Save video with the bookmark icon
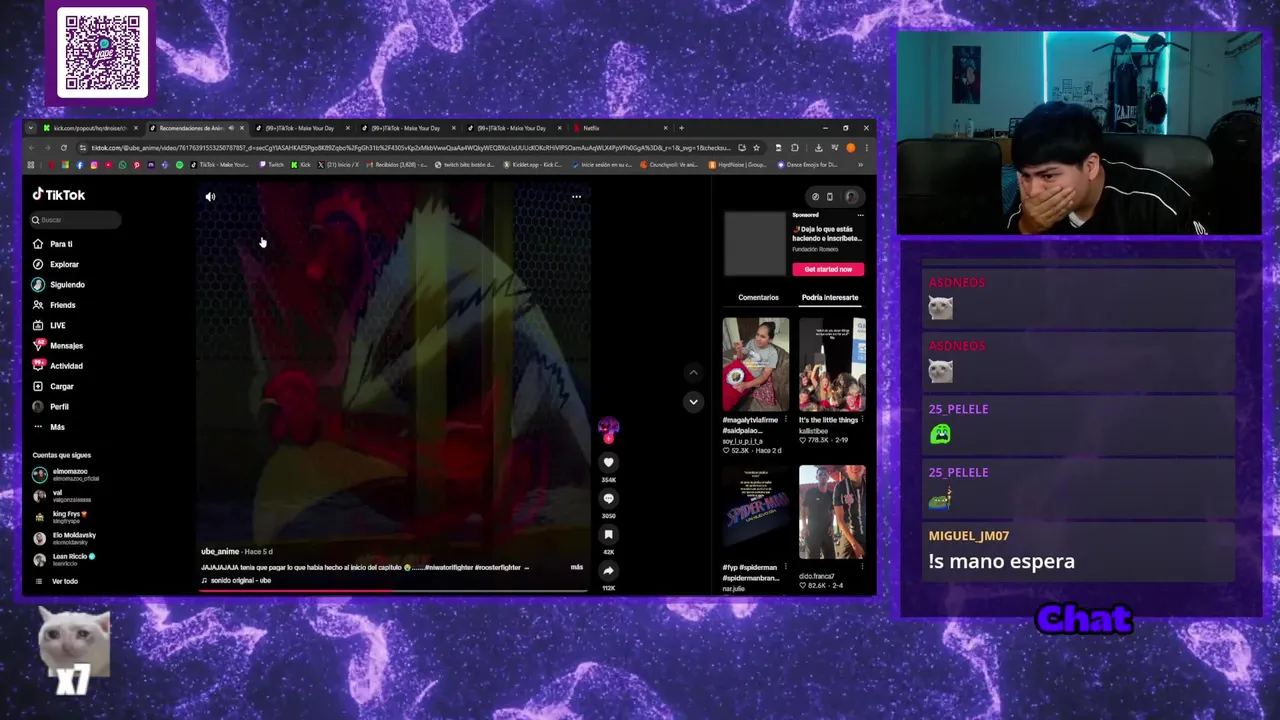 [608, 534]
